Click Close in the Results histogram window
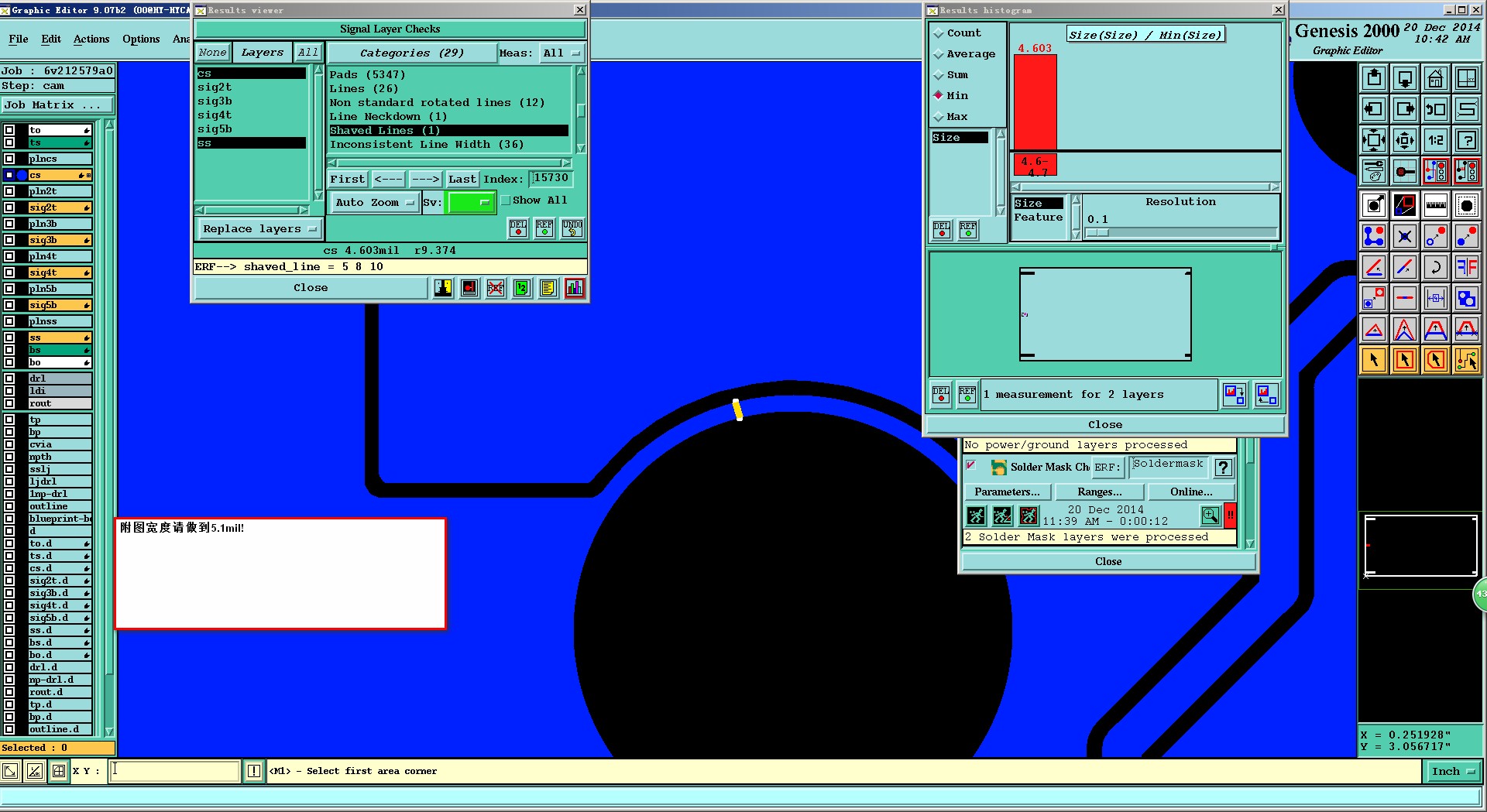Screen dimensions: 1487x812 click(1105, 425)
